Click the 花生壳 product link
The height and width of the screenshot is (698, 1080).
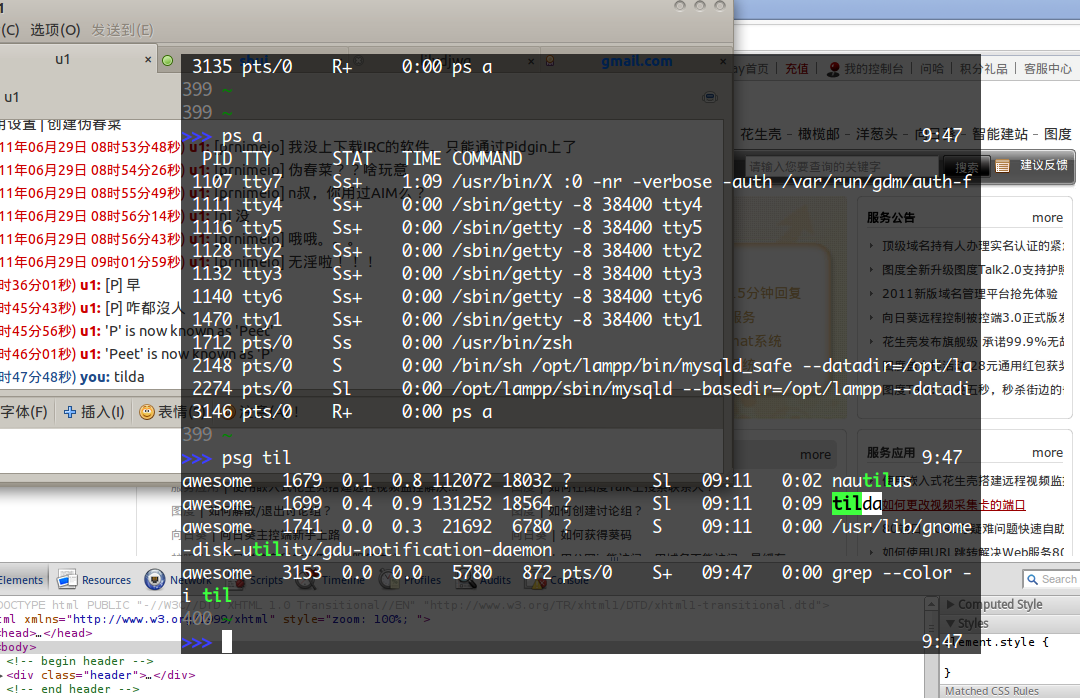pyautogui.click(x=762, y=134)
